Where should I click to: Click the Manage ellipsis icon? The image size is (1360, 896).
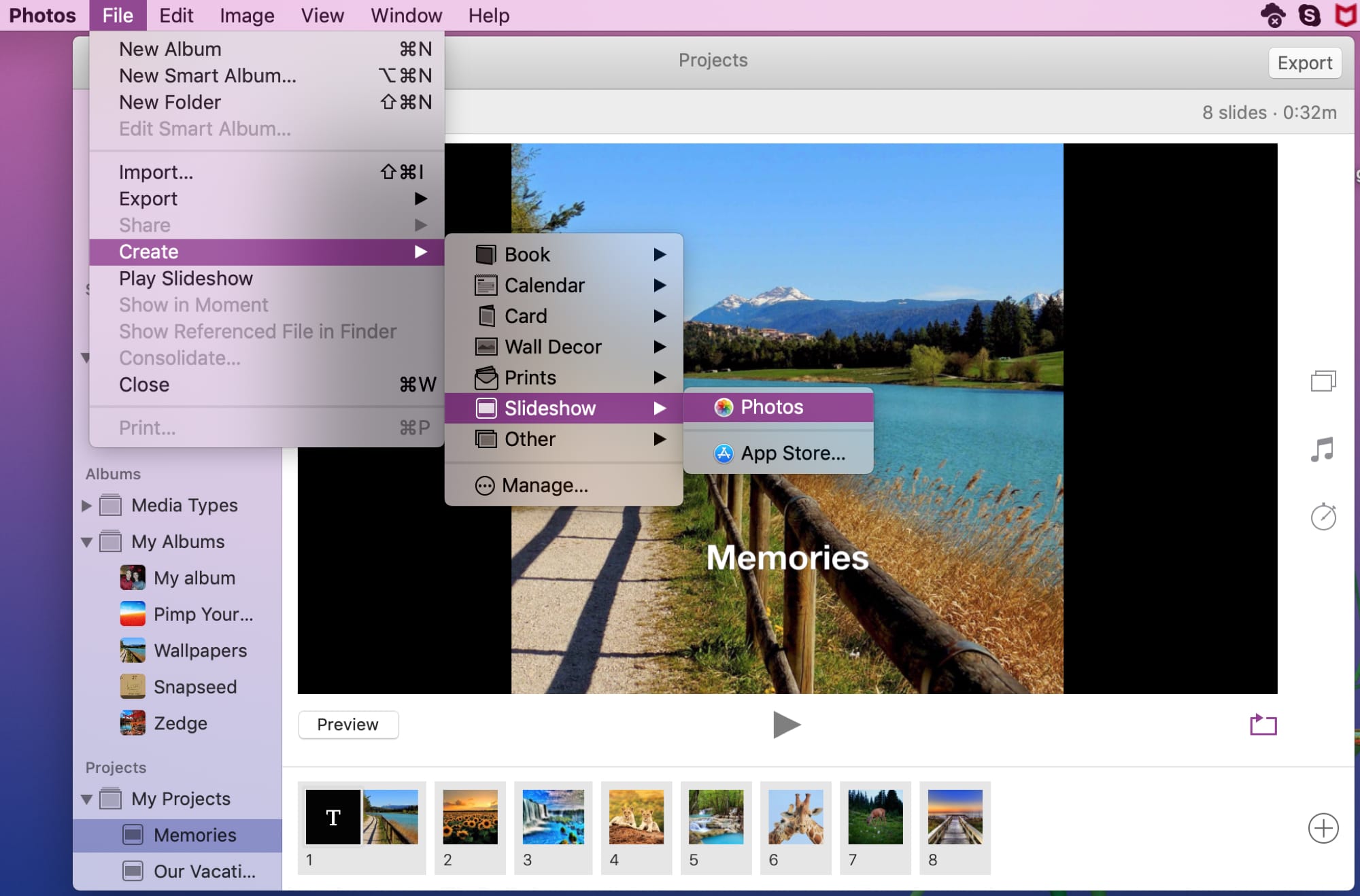click(x=485, y=485)
